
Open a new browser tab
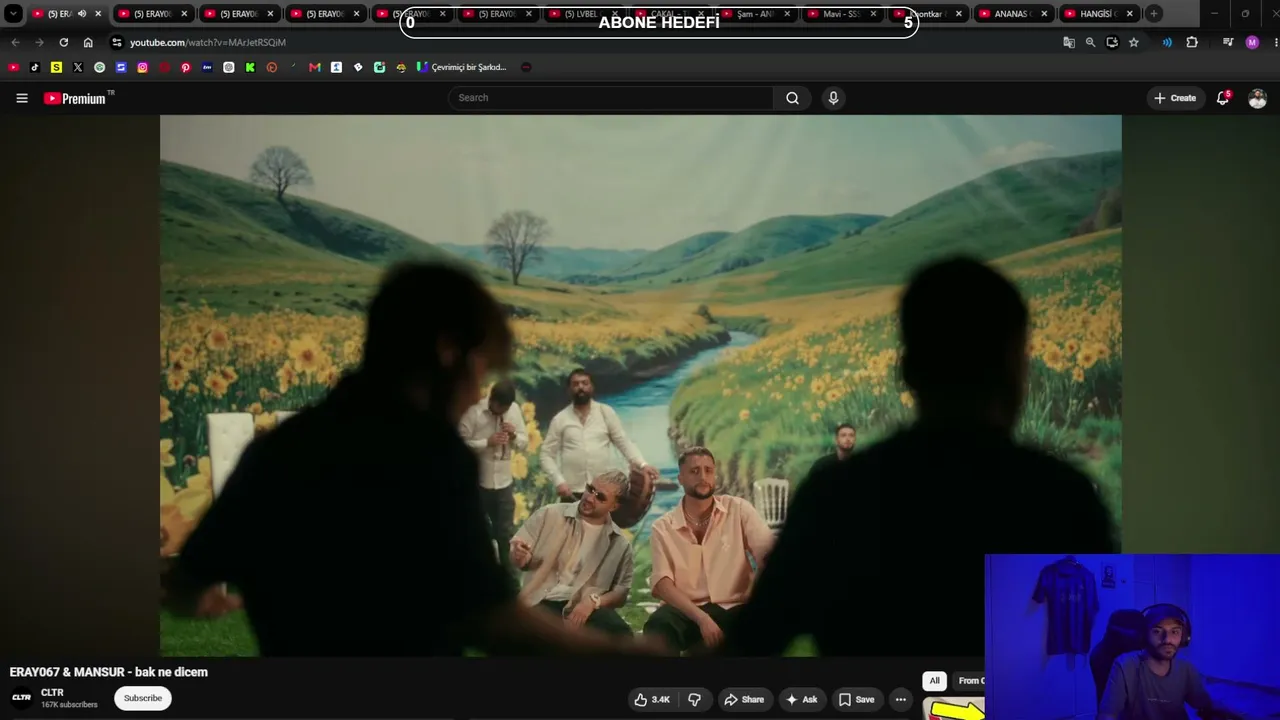(1154, 14)
